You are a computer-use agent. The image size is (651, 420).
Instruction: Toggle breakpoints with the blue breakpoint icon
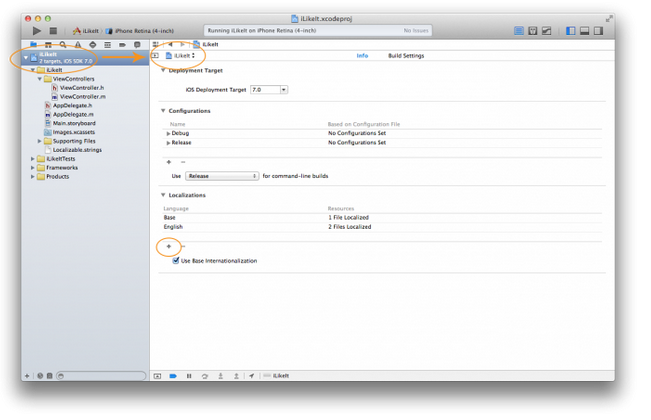(x=173, y=376)
